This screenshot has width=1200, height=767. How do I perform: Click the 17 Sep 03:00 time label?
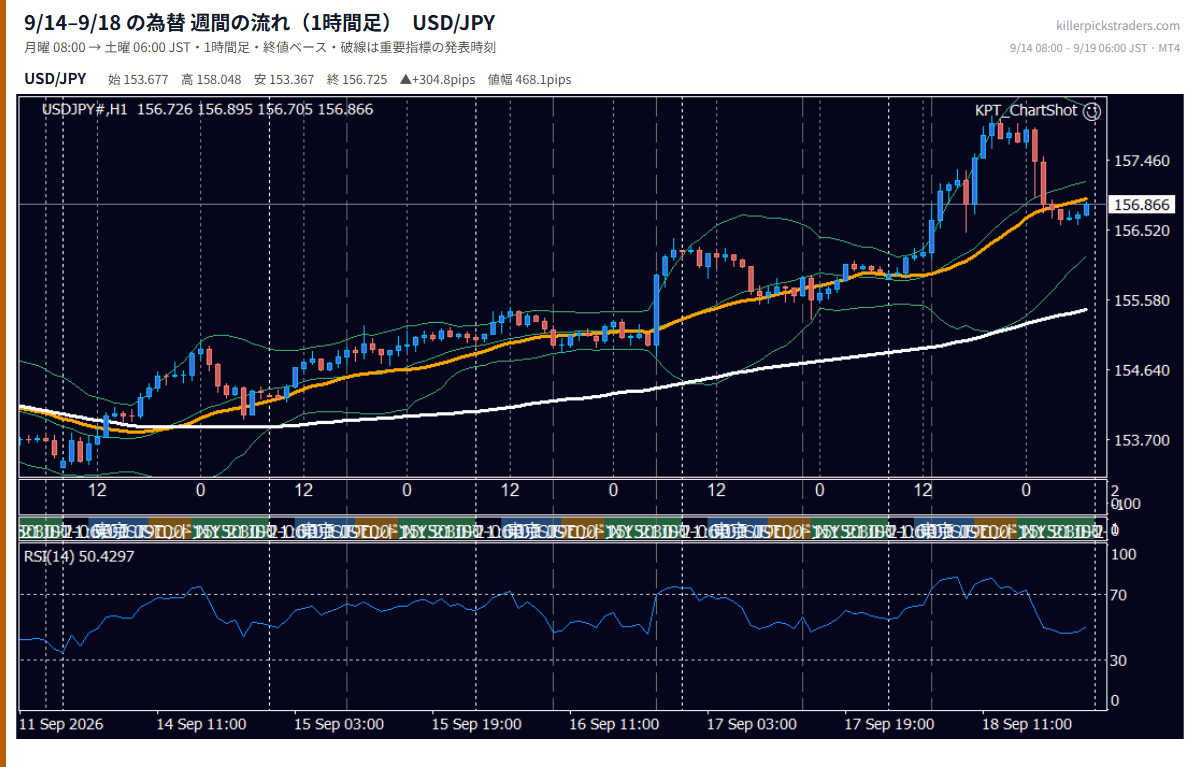click(751, 724)
